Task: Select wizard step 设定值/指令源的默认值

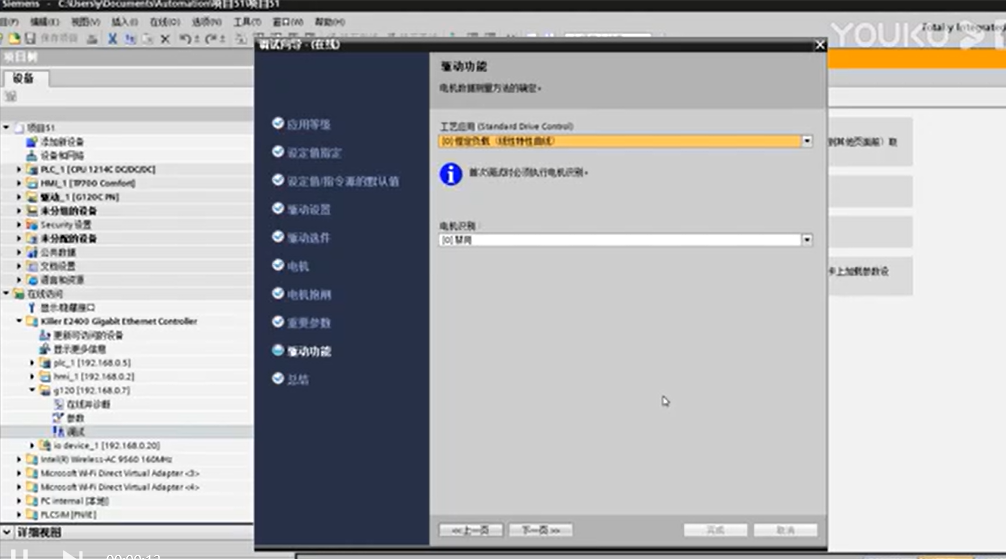Action: tap(343, 181)
